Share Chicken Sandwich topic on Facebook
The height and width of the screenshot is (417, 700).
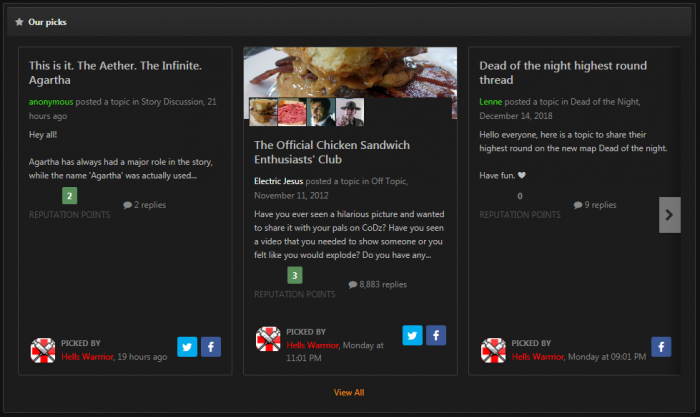pos(436,335)
